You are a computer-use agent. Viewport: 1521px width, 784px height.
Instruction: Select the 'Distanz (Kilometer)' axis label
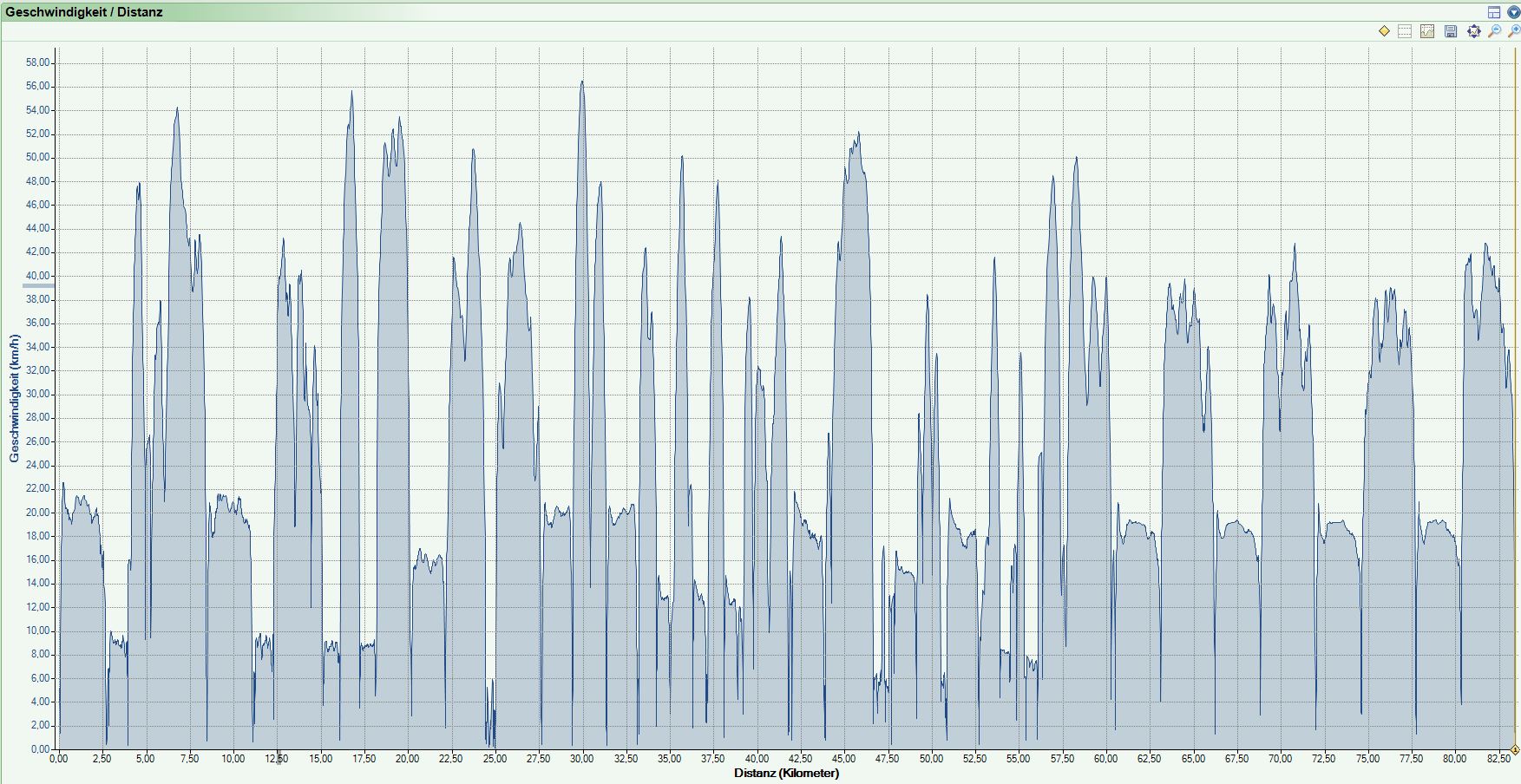click(x=786, y=773)
